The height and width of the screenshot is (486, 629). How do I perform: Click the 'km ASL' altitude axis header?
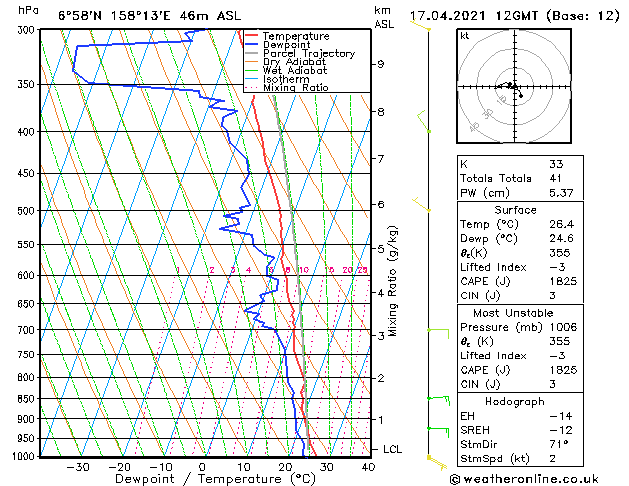click(x=384, y=17)
